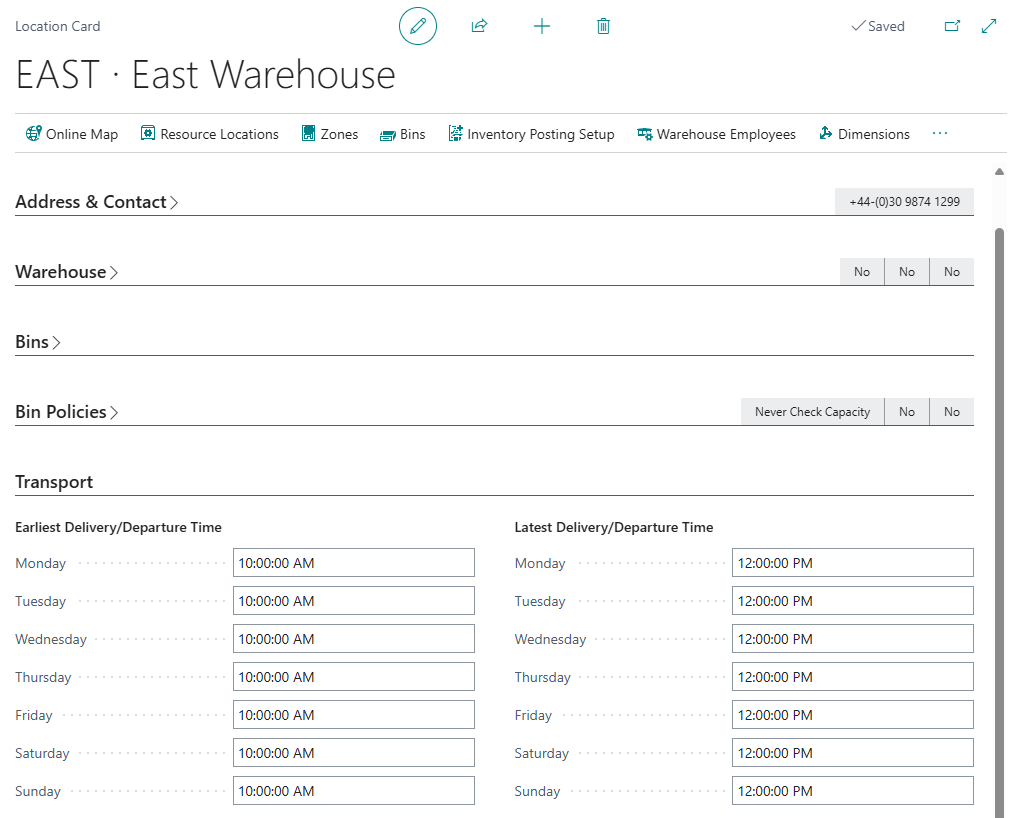
Task: Show more actions with the ellipsis
Action: point(939,134)
